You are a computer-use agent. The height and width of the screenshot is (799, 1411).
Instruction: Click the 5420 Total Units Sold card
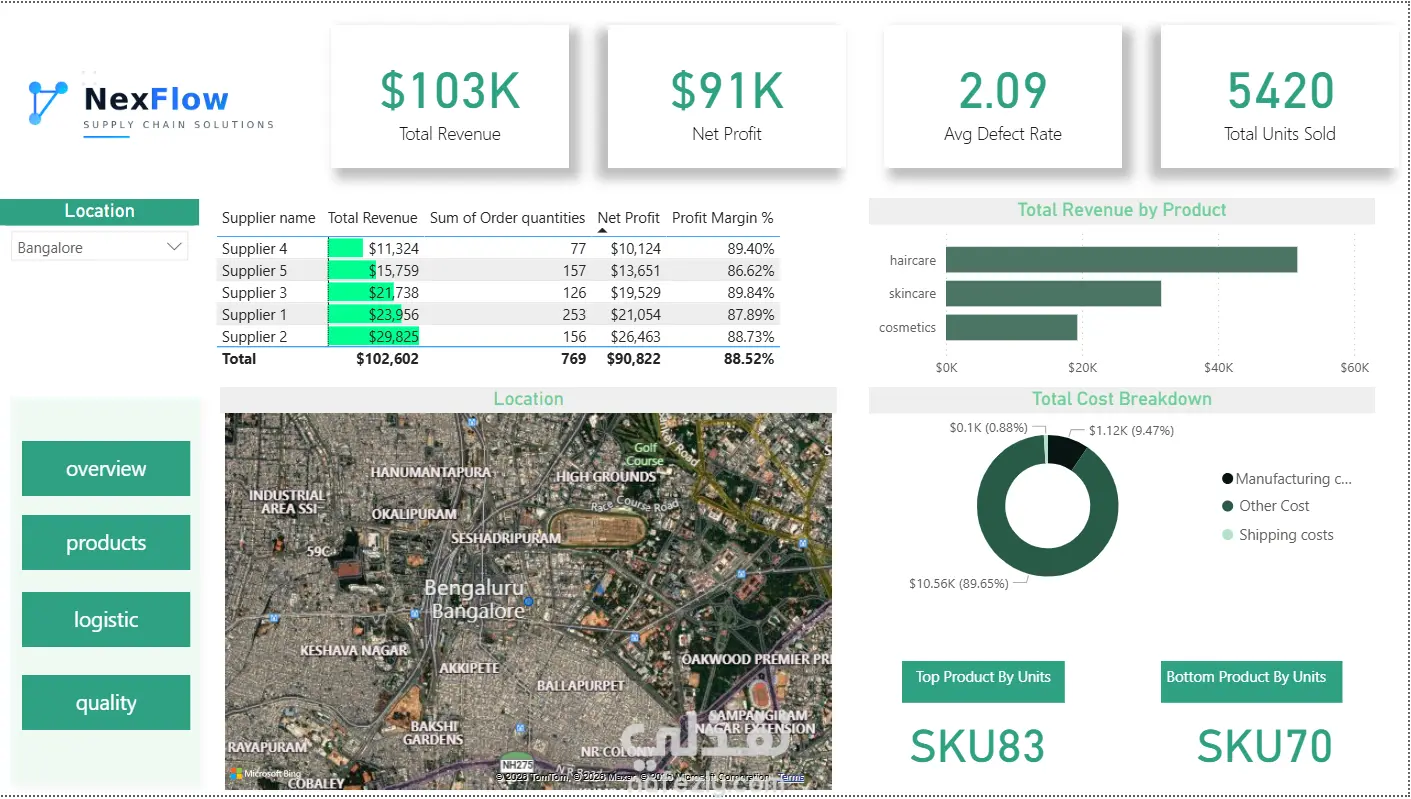(1280, 96)
